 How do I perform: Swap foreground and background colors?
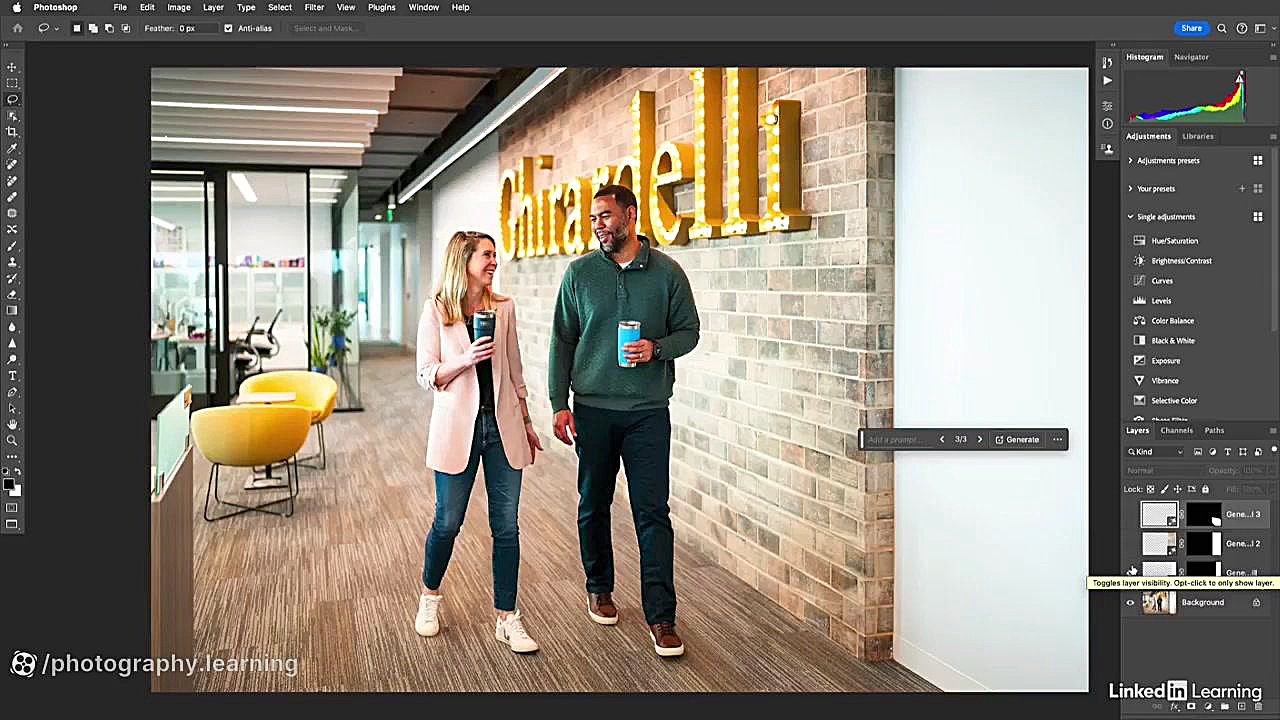17,470
